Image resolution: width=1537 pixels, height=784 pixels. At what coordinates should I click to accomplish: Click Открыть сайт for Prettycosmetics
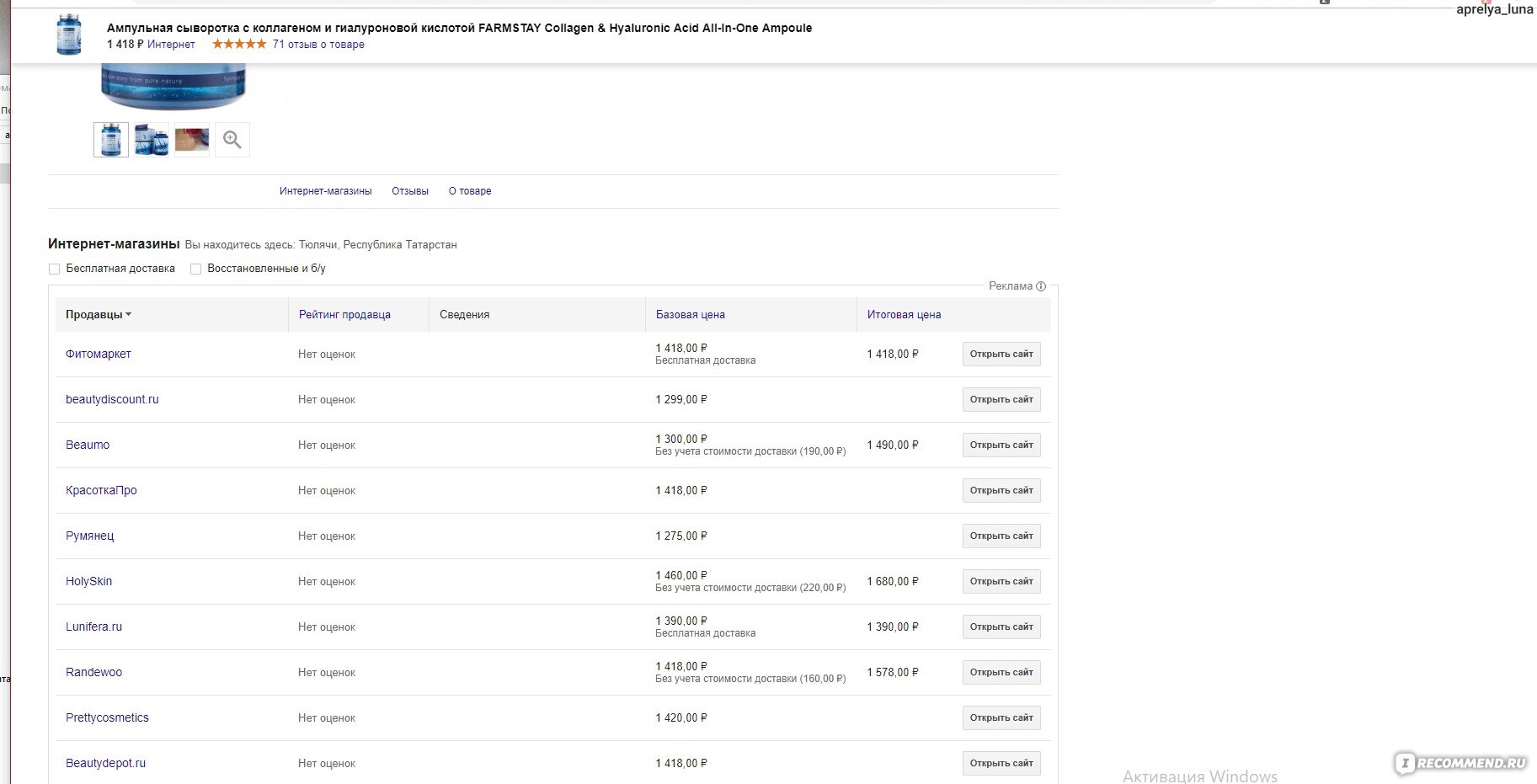(1001, 718)
